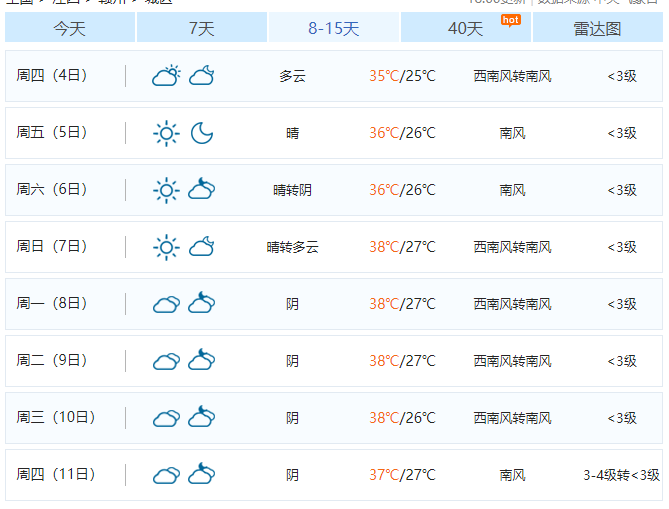Viewport: 669px width, 509px height.
Task: Click night cloudy icon for 周日 7日
Action: (202, 247)
